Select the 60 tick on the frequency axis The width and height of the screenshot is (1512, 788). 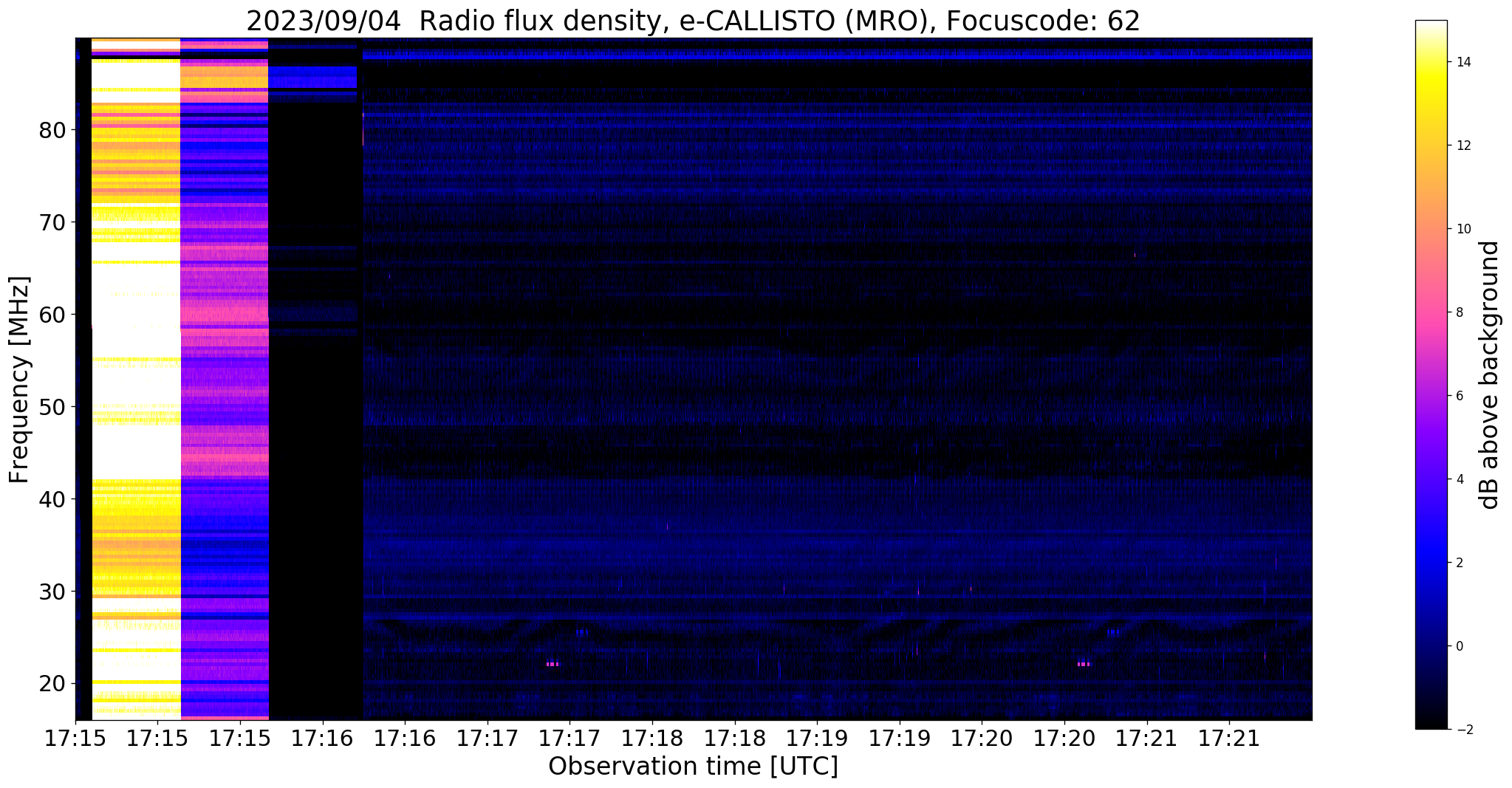[52, 315]
